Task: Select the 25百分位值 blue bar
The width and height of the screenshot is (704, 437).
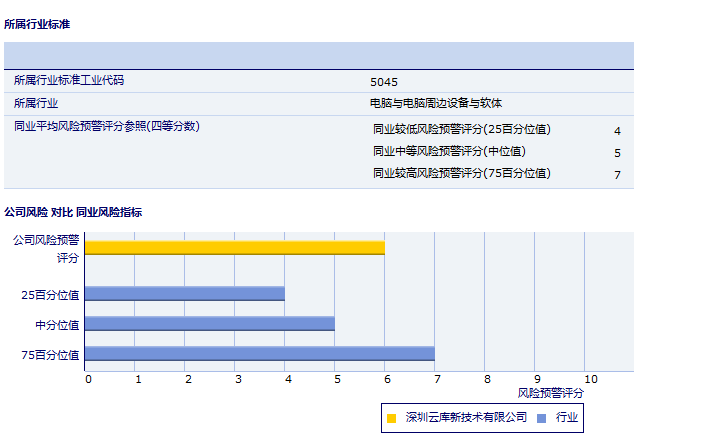Action: click(184, 294)
